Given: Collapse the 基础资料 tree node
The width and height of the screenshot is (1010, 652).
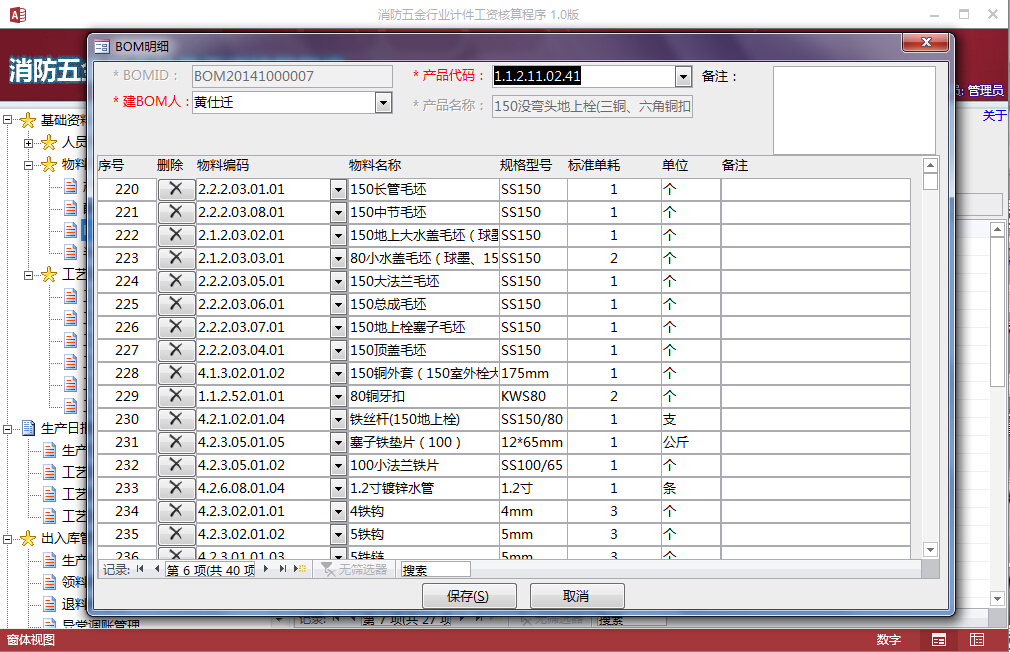Looking at the screenshot, I should [8, 120].
